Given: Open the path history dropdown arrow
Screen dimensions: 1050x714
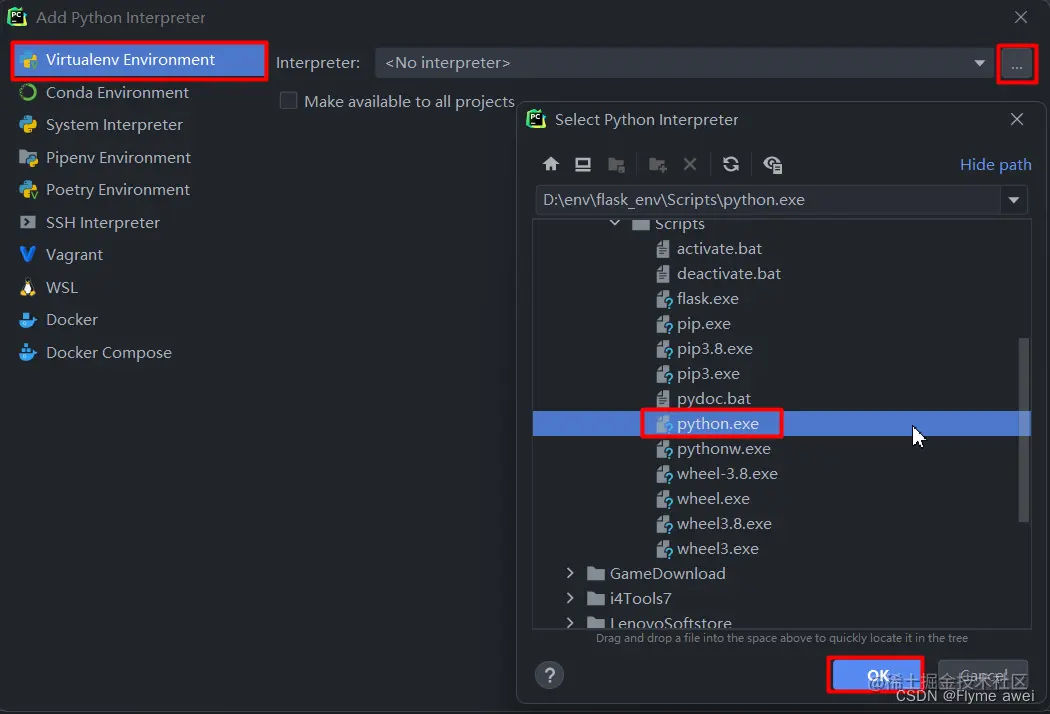Looking at the screenshot, I should tap(1014, 200).
